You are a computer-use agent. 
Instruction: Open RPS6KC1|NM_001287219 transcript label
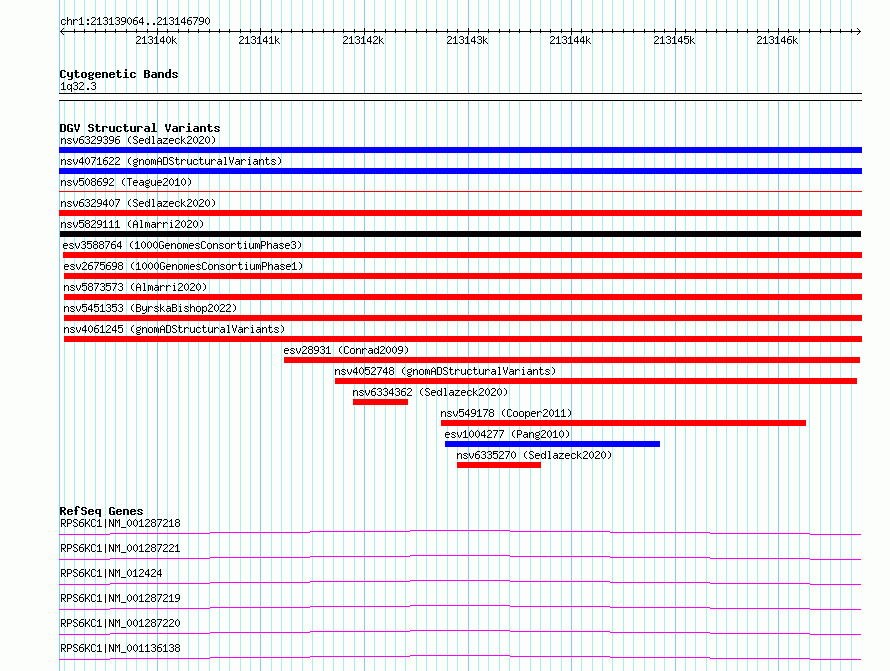tap(120, 598)
